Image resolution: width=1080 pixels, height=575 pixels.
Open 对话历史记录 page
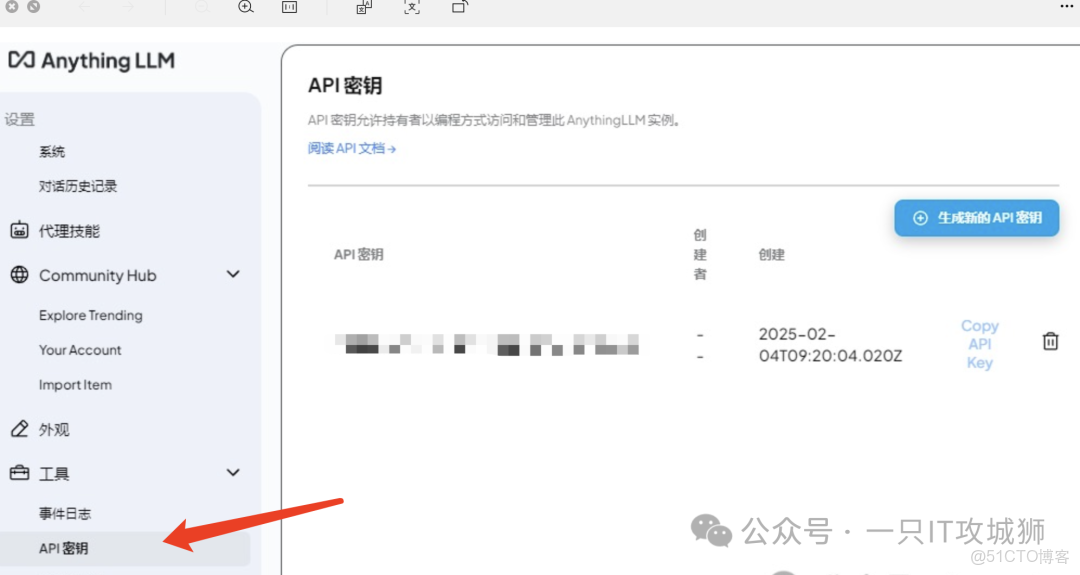(78, 186)
